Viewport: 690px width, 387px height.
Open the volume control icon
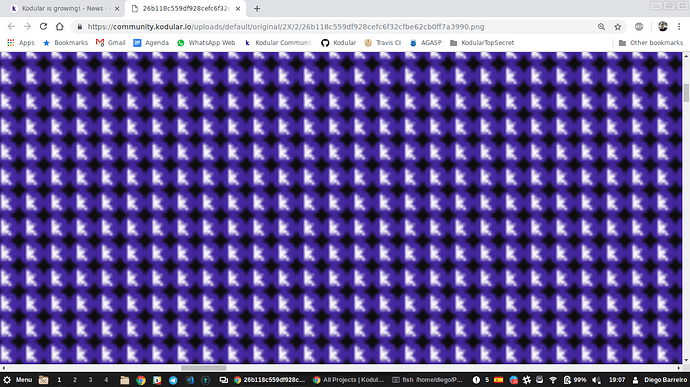[x=596, y=380]
